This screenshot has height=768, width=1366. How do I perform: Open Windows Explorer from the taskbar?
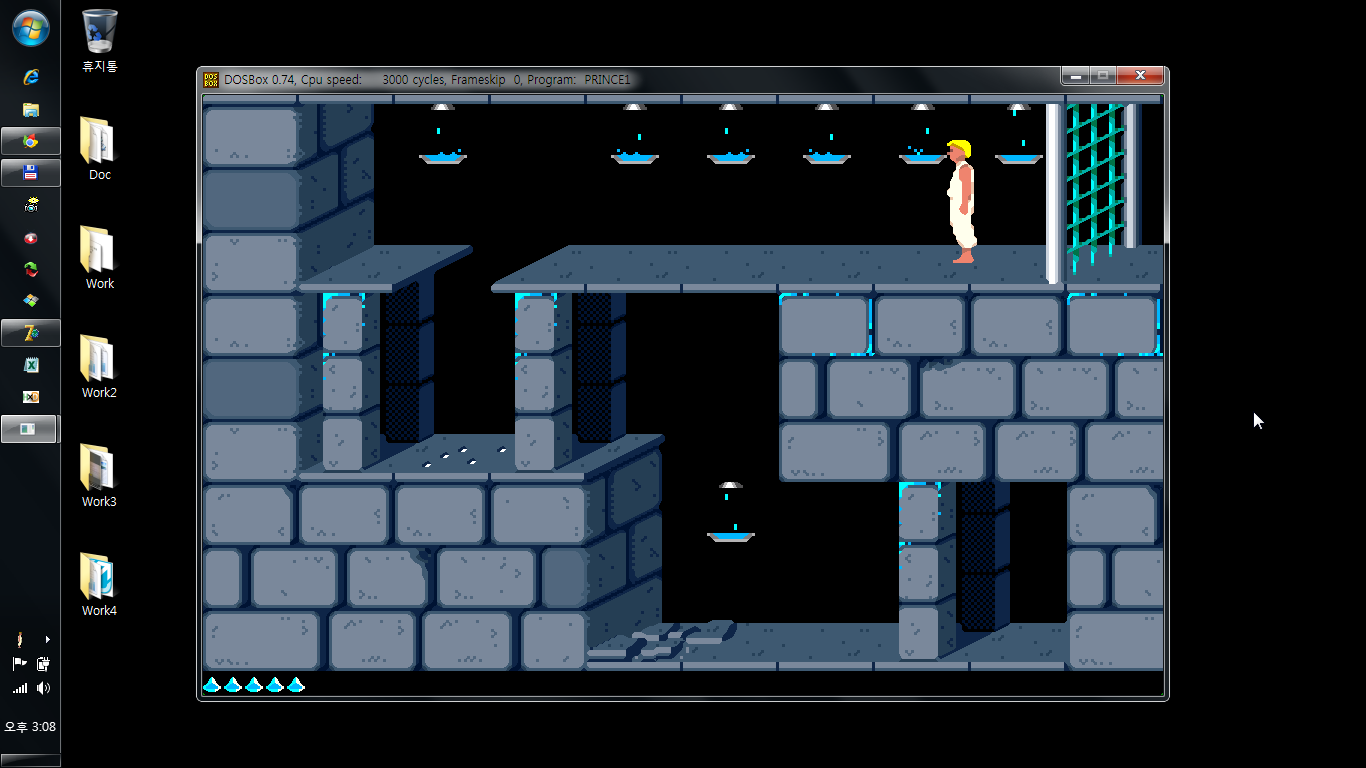(x=30, y=109)
